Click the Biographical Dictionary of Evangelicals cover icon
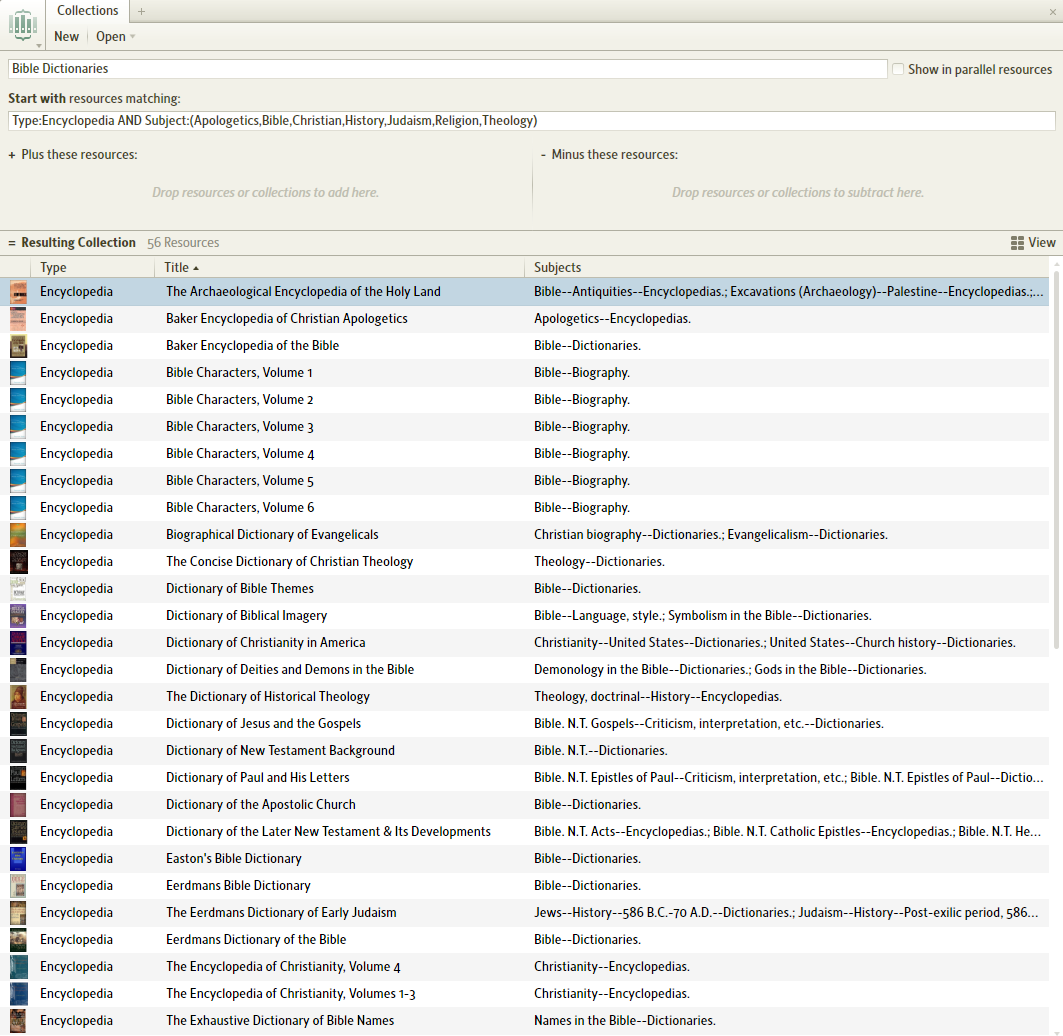Viewport: 1063px width, 1036px height. click(18, 535)
